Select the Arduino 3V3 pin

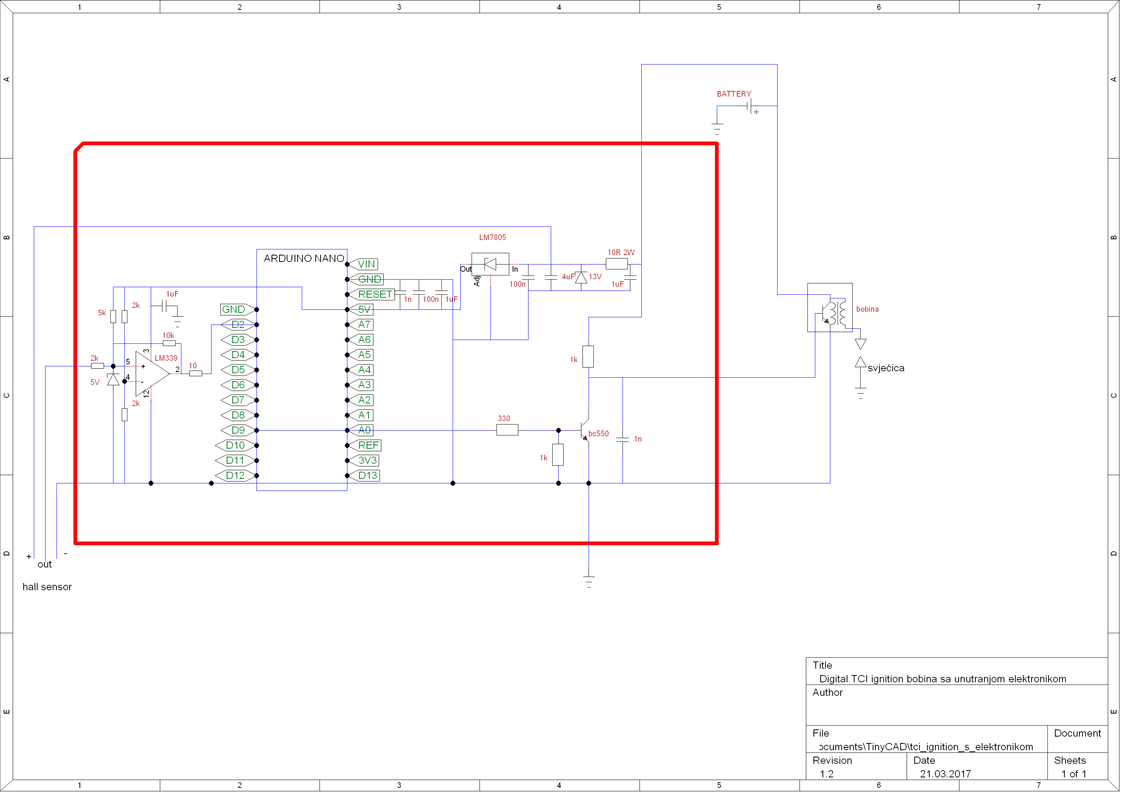(x=365, y=460)
